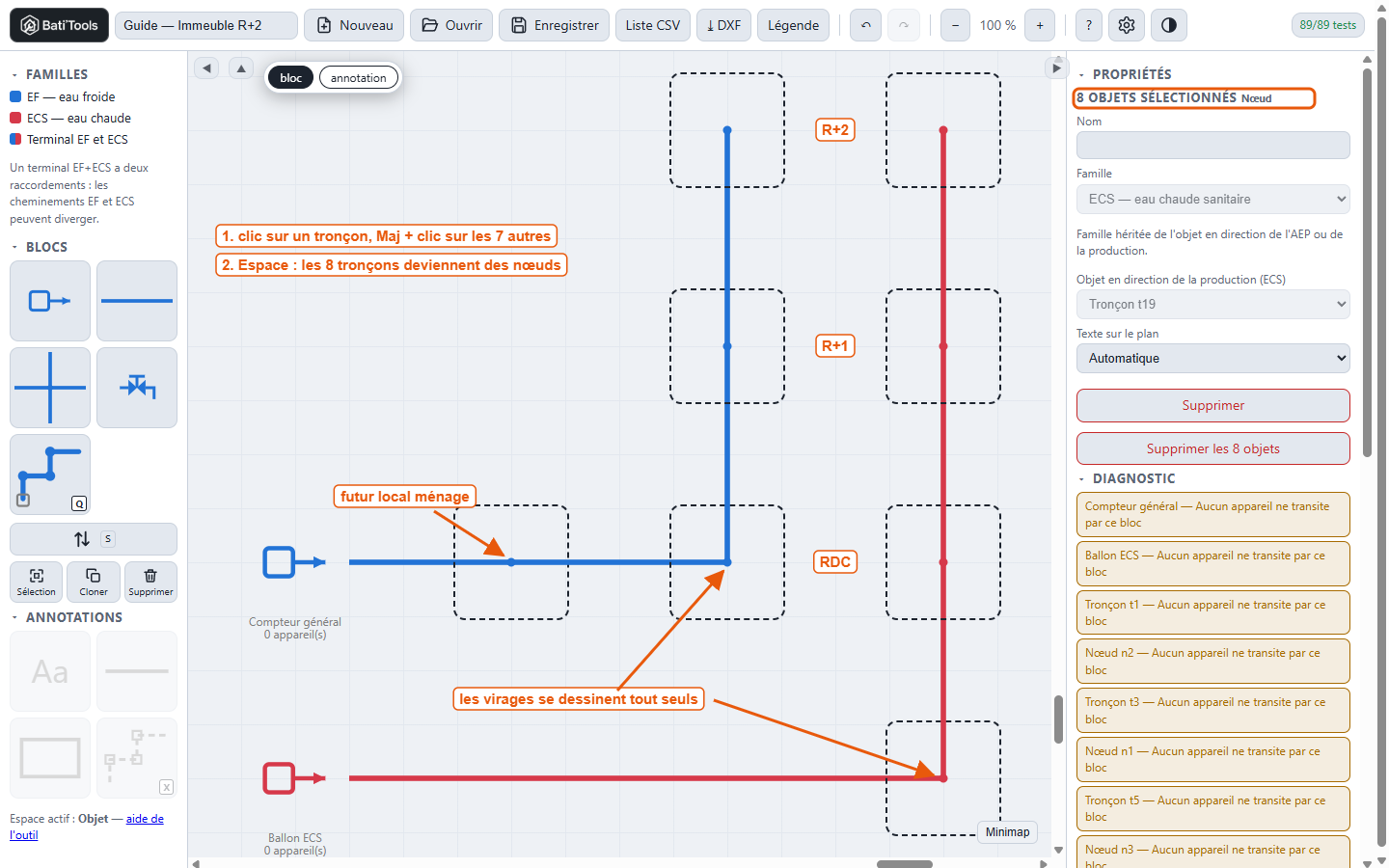Screen dimensions: 1389x868
Task: Create a new plan with Nouveau
Action: (354, 25)
